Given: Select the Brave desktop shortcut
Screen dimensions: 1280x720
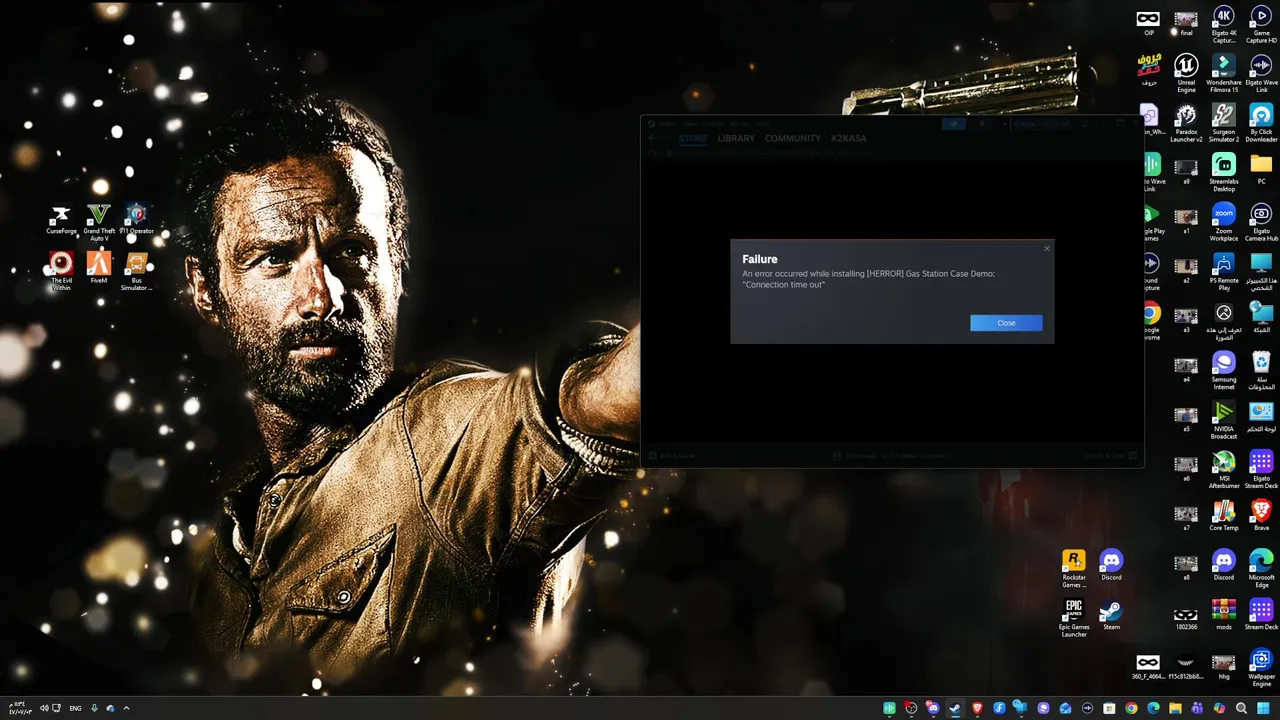Looking at the screenshot, I should (1262, 515).
